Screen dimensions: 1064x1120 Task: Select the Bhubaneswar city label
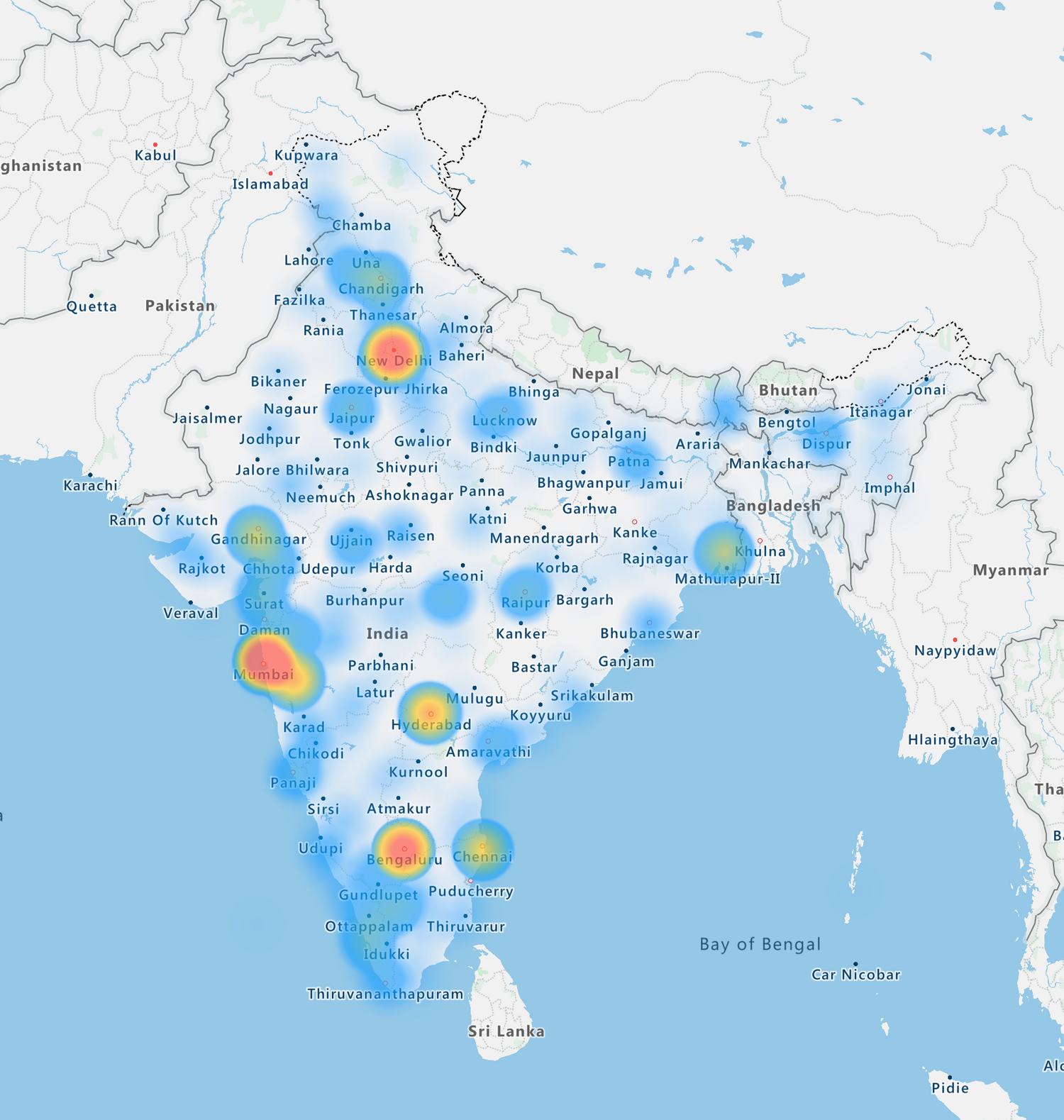pos(650,633)
